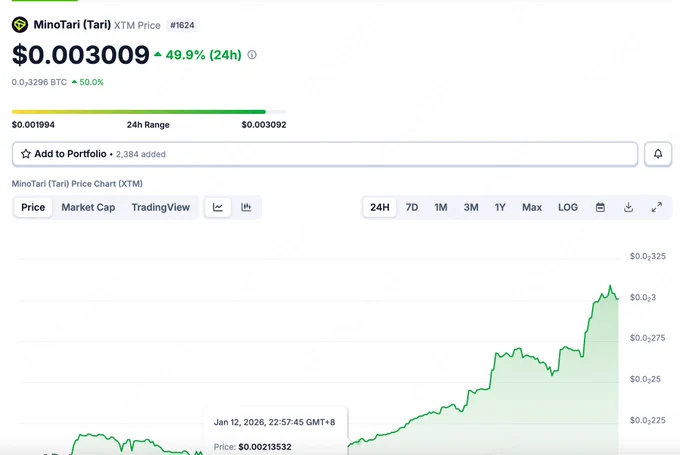This screenshot has height=455, width=680.
Task: Click the MinoTari coin logo icon
Action: point(20,25)
